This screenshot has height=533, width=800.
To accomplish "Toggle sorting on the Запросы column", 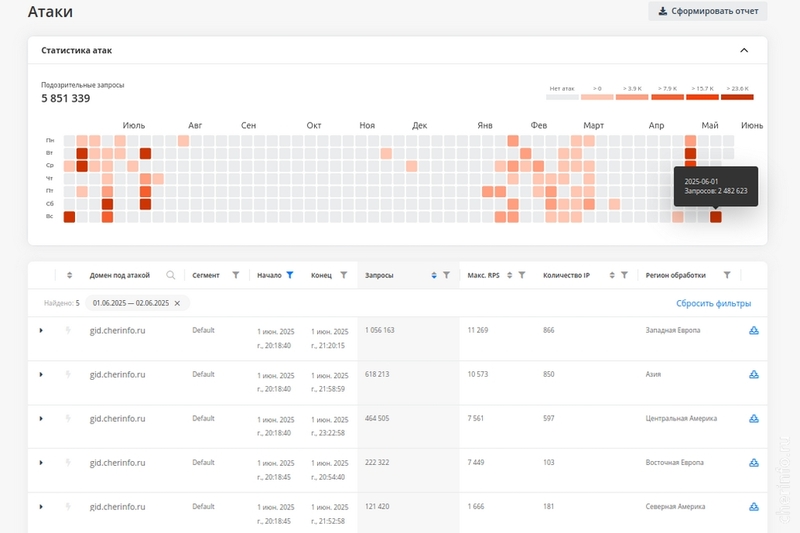I will coord(434,275).
